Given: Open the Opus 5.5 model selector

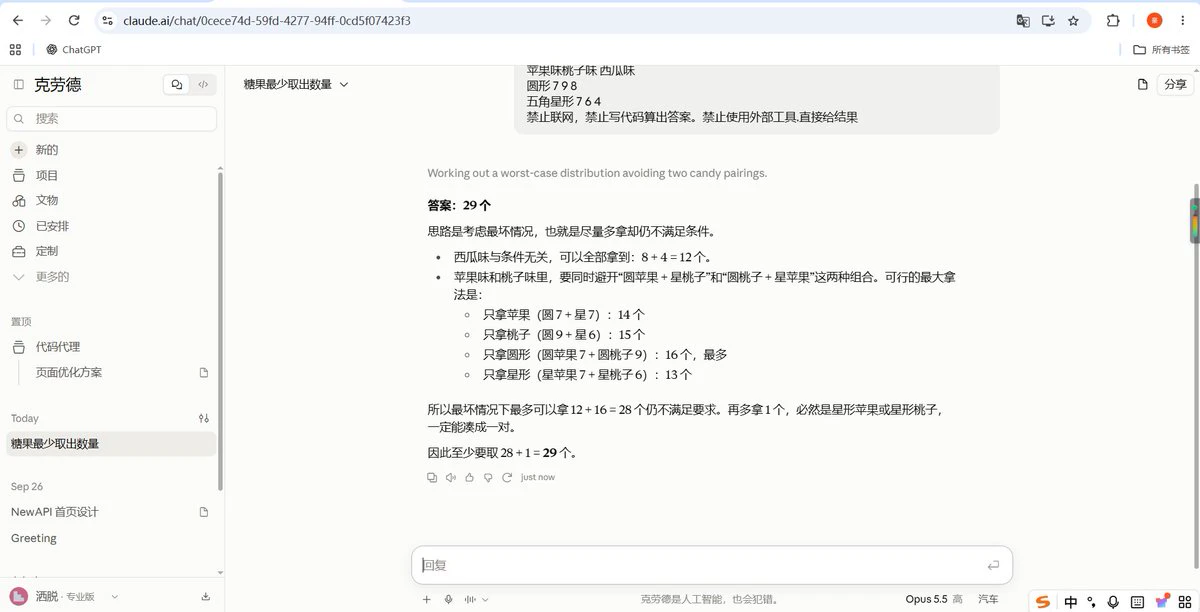Looking at the screenshot, I should [x=934, y=599].
